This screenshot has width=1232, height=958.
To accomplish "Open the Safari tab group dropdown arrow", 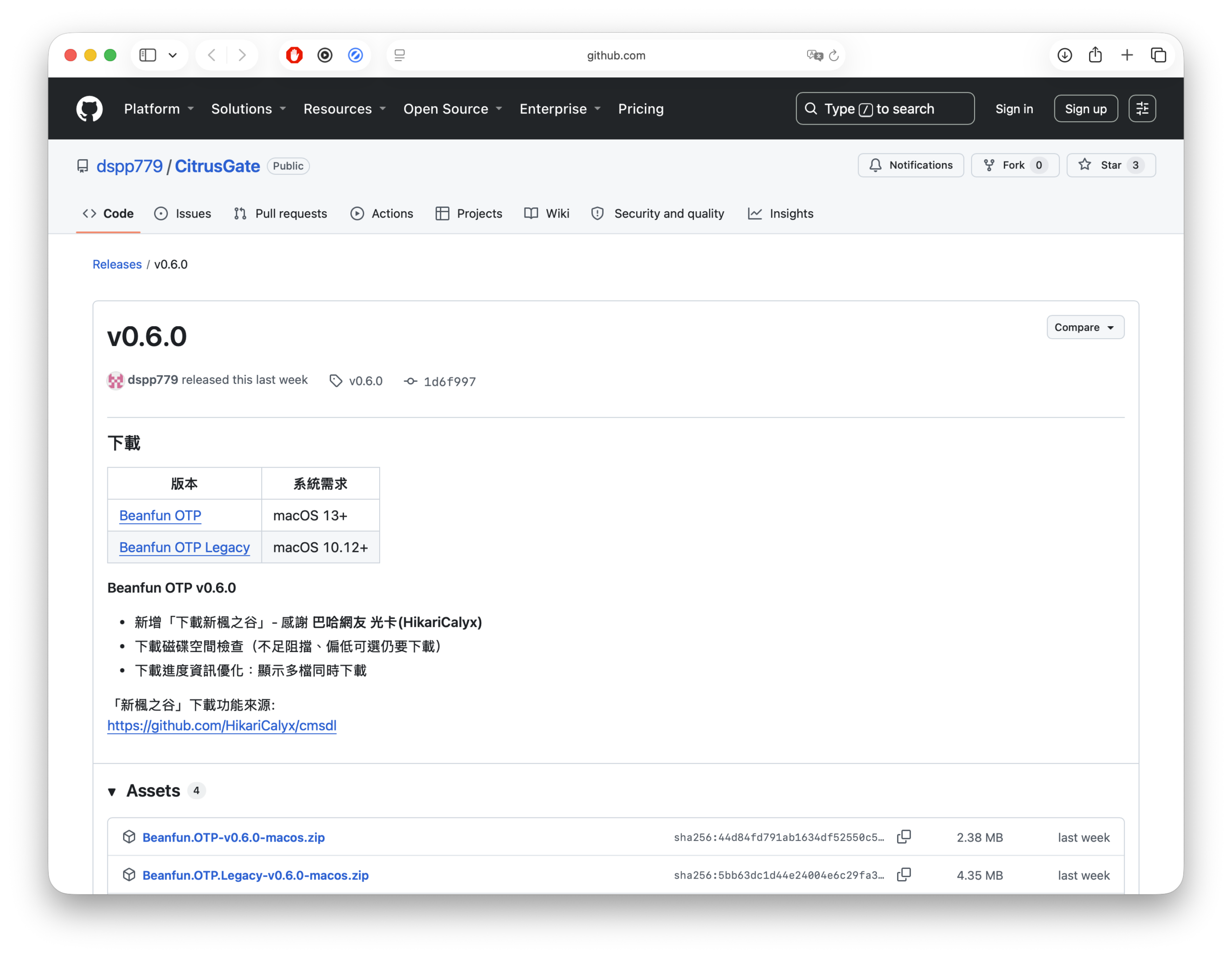I will pos(173,55).
